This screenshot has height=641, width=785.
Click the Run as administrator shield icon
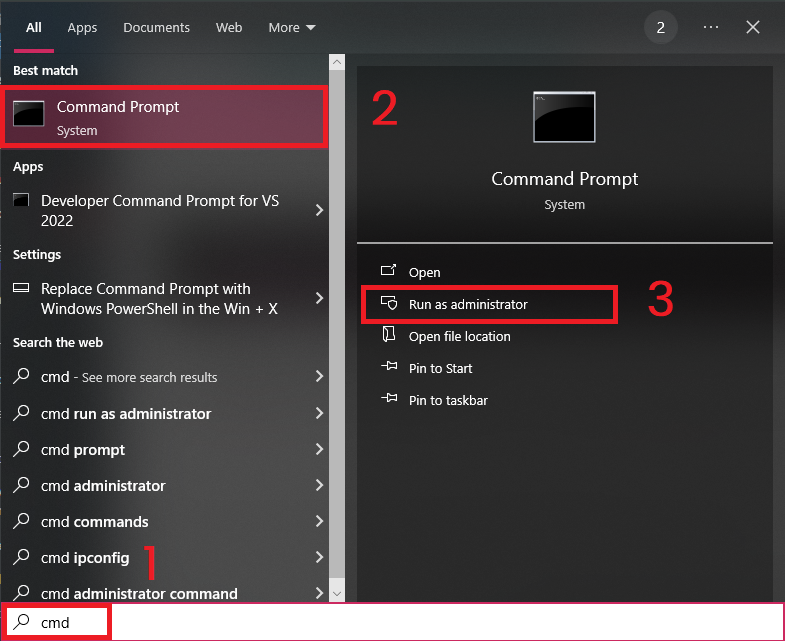coord(390,304)
